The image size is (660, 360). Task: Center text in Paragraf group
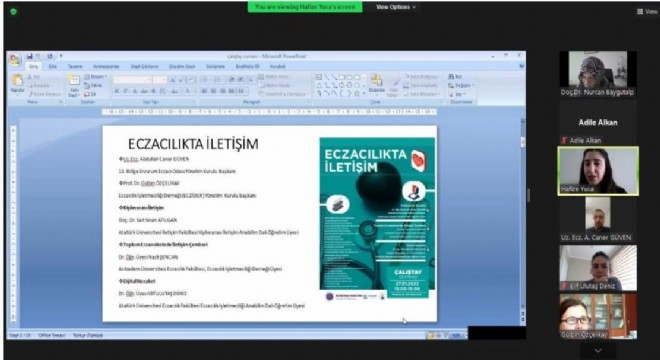(213, 91)
